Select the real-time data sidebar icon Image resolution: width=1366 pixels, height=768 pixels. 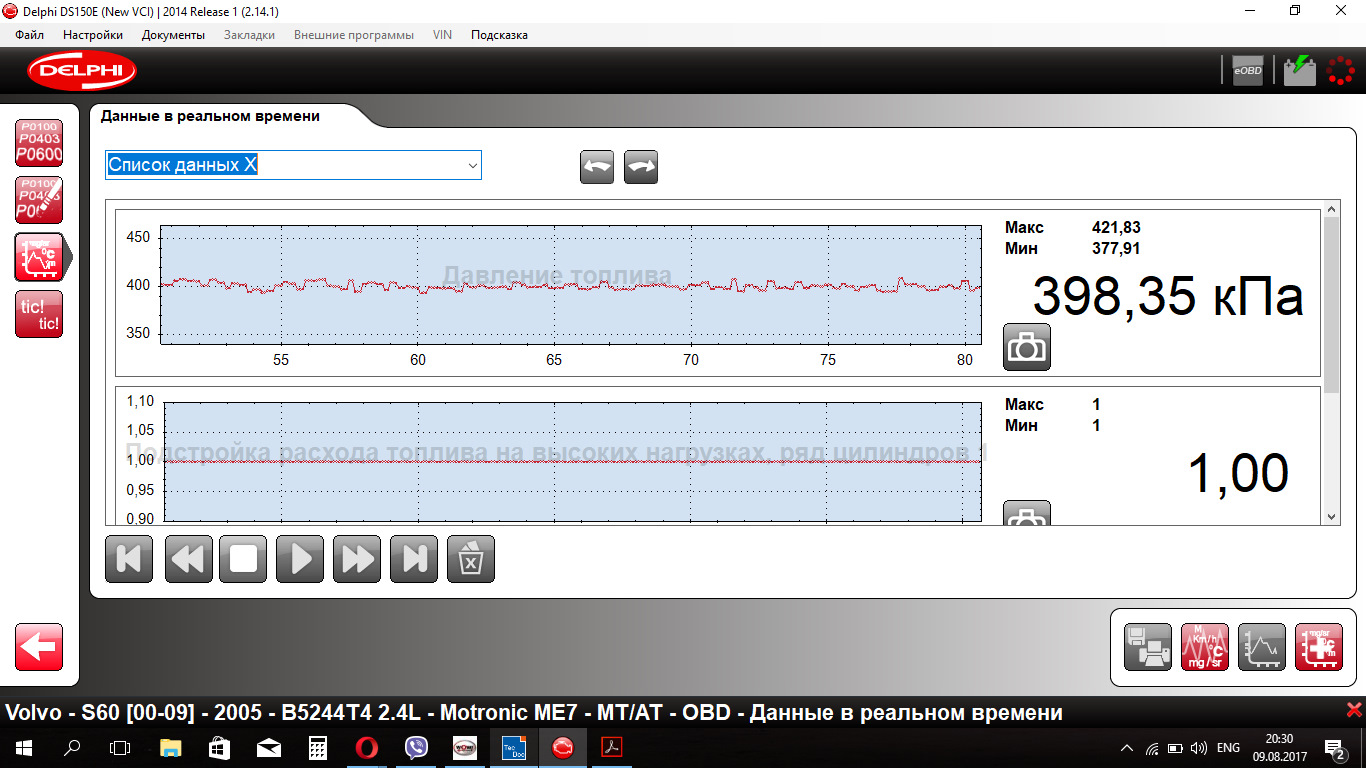tap(39, 257)
